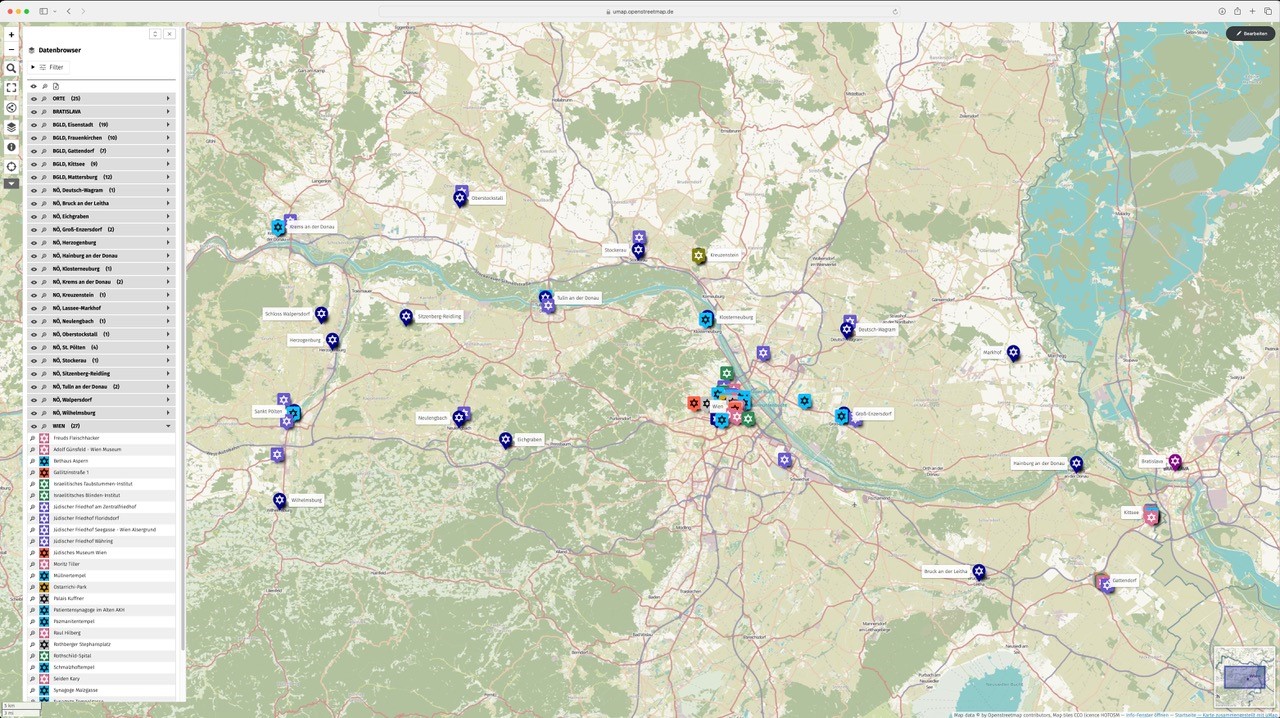Switch to fullscreen with the frame icon

coord(11,87)
